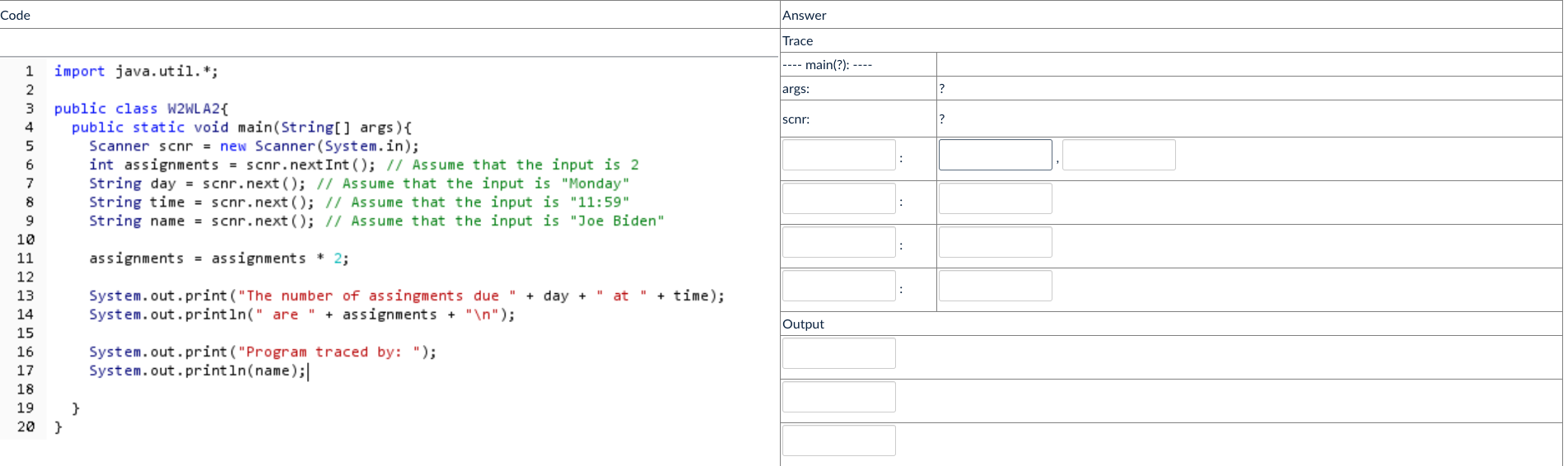Click comment 'Assume that the input is 2'

(512, 165)
